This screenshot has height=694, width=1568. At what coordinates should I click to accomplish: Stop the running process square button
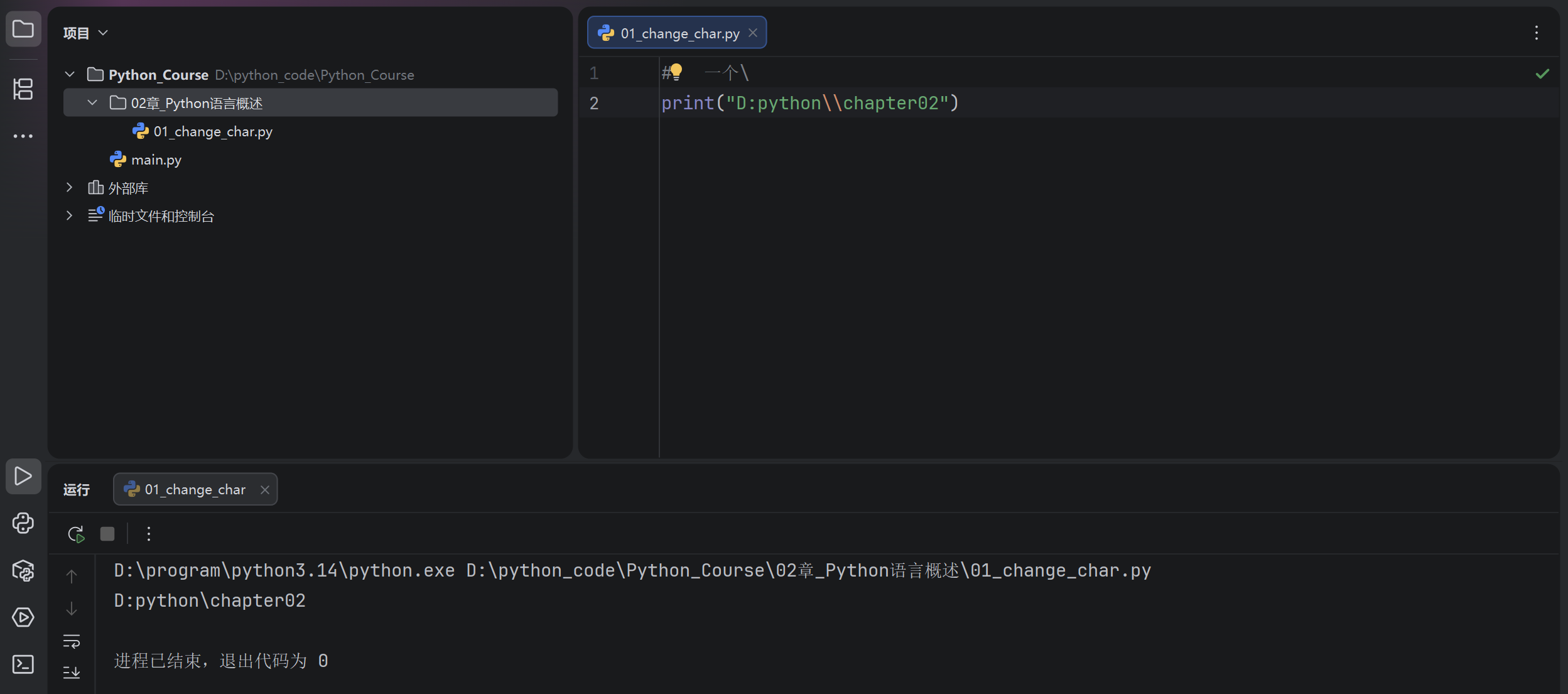coord(107,534)
